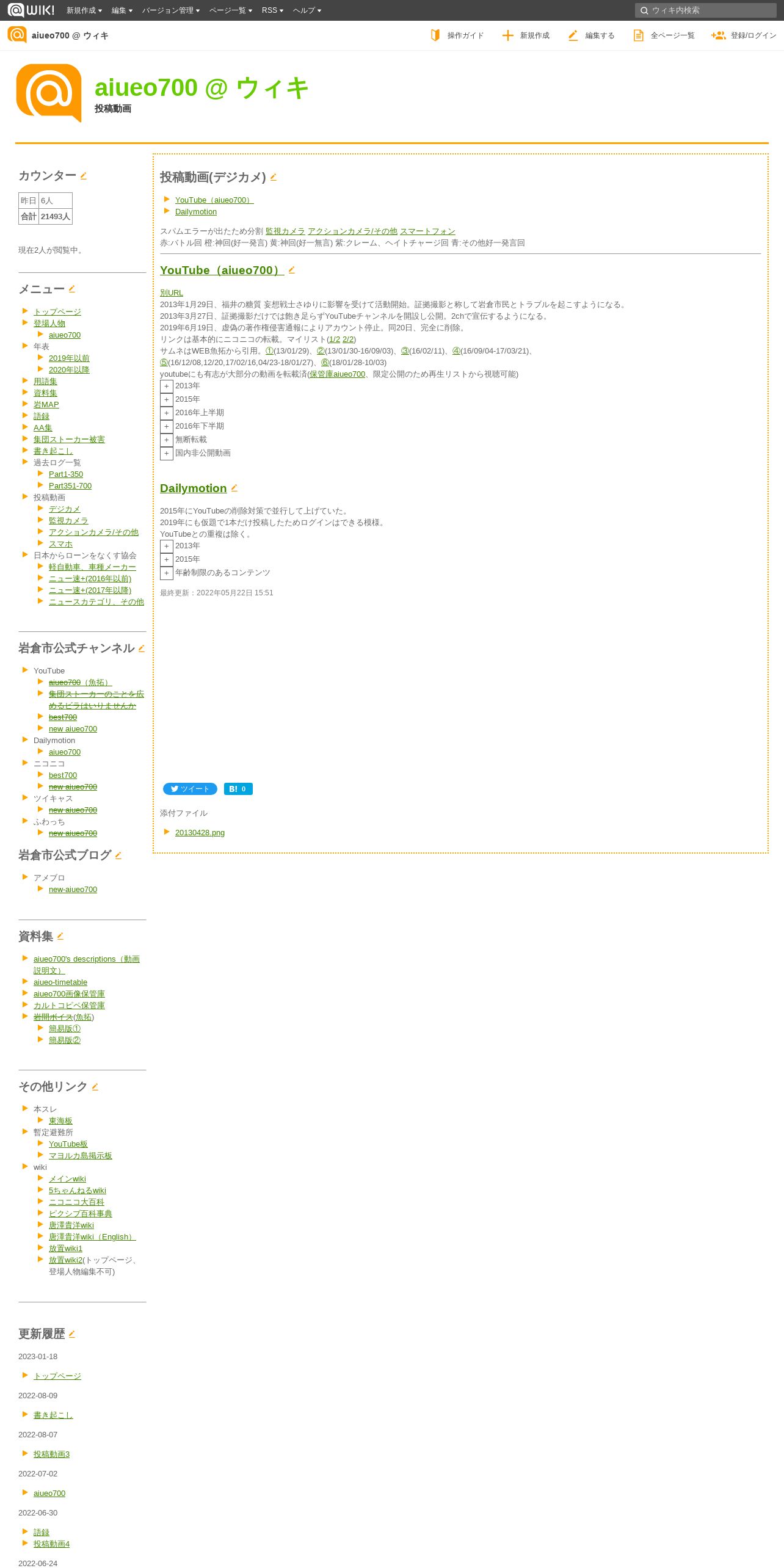Viewport: 784px width, 1568px height.
Task: Expand the 2016年上半期 section
Action: click(x=166, y=413)
